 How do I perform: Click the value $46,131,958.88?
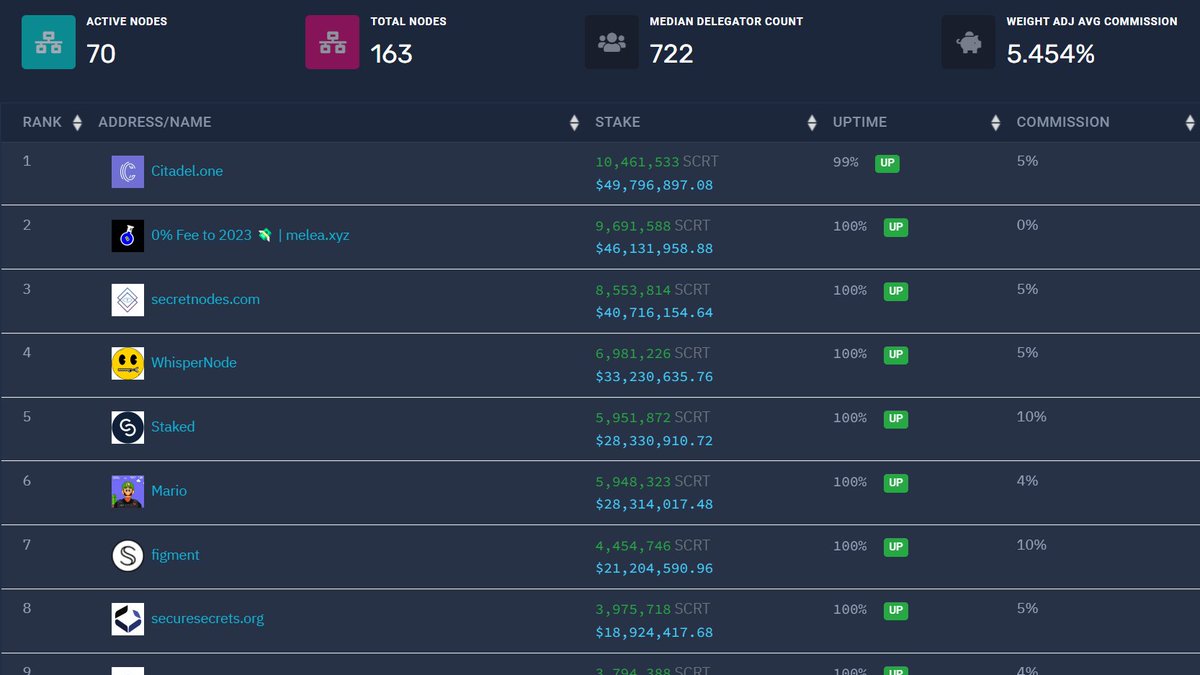654,249
